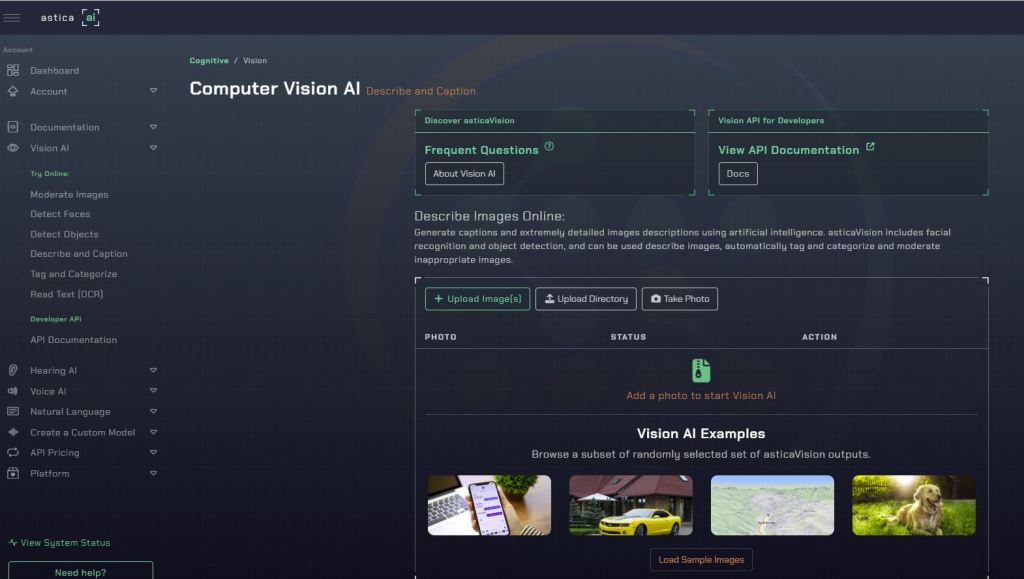
Task: Expand the Natural Language submenu arrow
Action: 153,411
